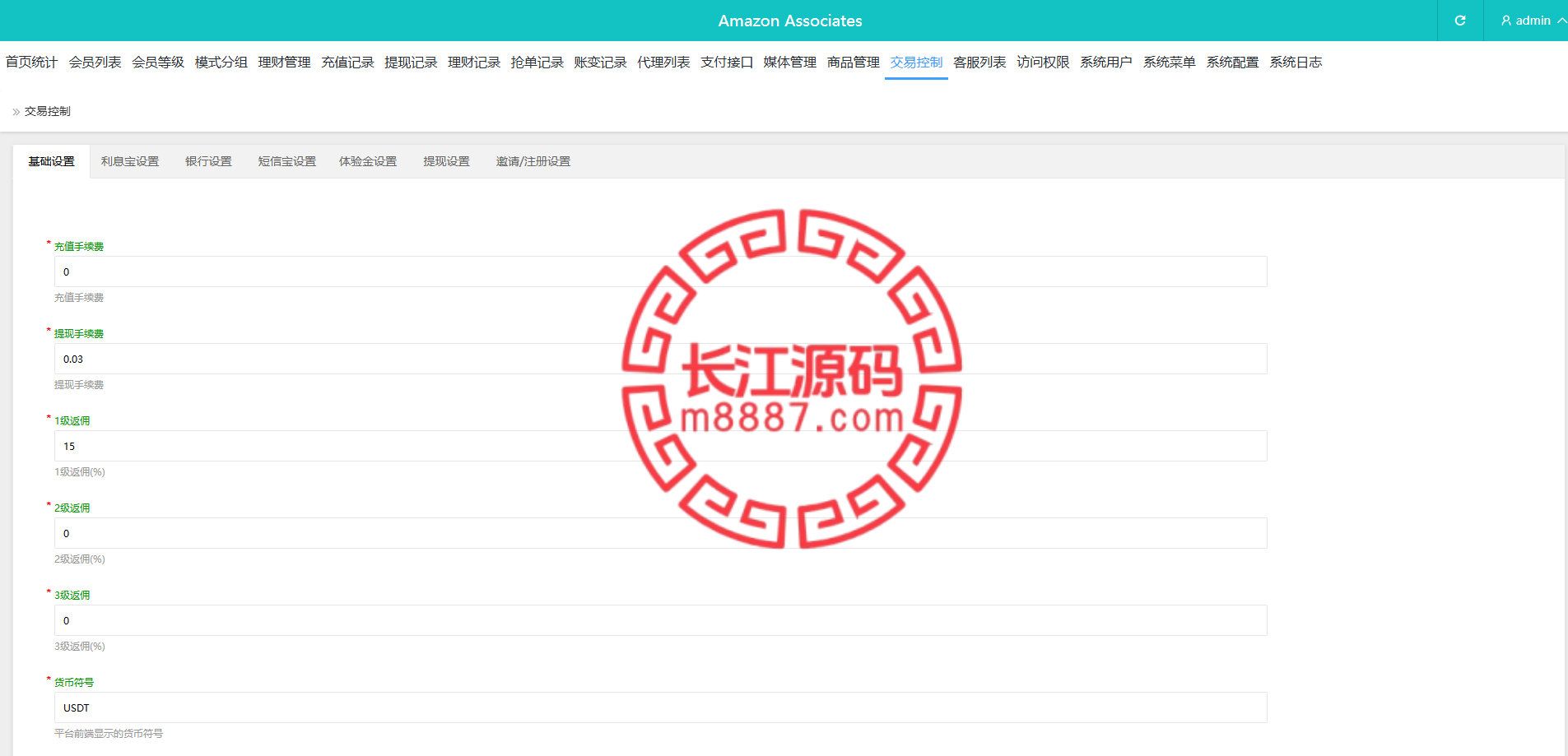1568x756 pixels.
Task: Click the 2级返佣 field label
Action: point(72,508)
